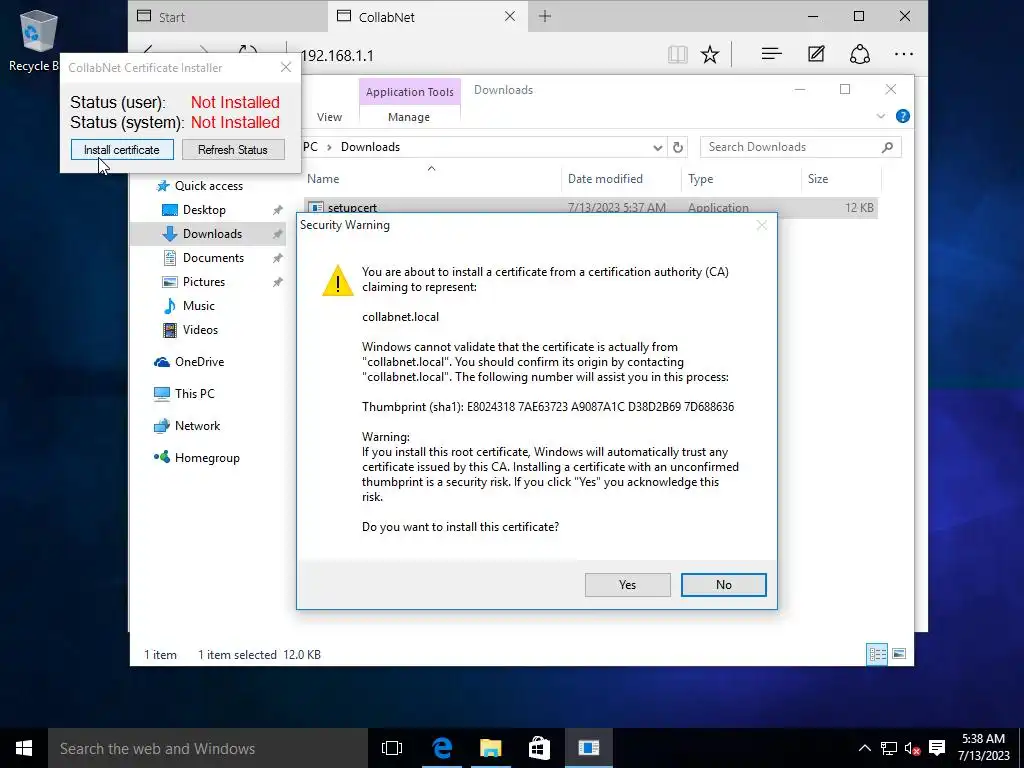Switch to the Start tab in Edge
Screen dimensions: 1024x768
(x=229, y=17)
